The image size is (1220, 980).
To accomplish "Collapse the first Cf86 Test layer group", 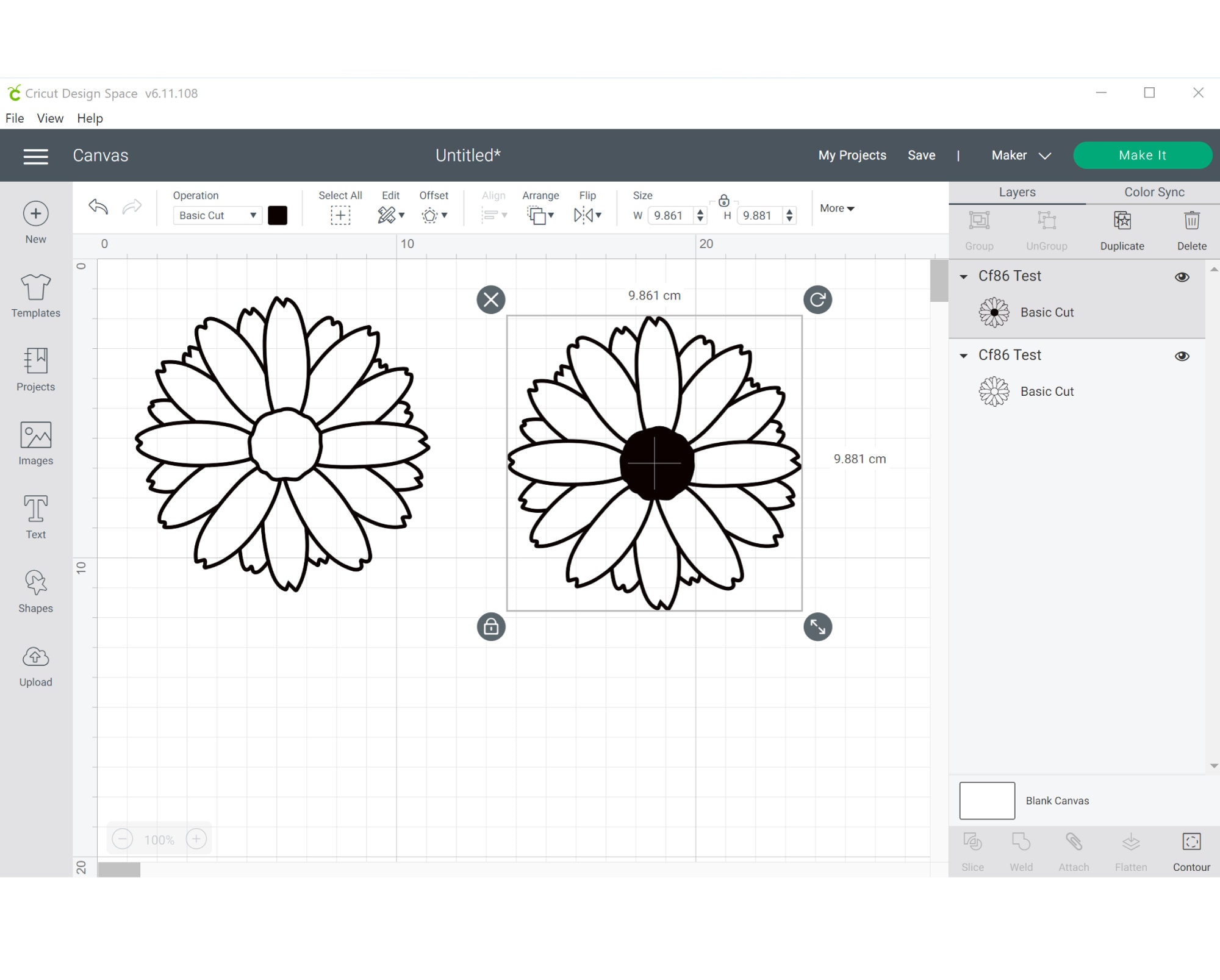I will pos(964,277).
